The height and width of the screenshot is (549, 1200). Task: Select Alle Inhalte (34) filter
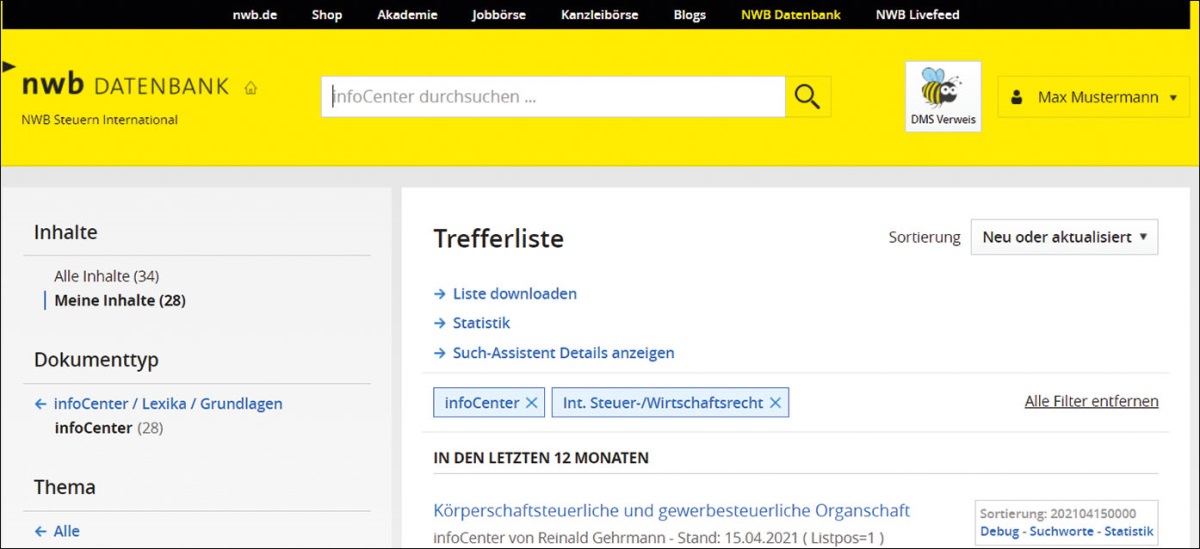pos(106,276)
